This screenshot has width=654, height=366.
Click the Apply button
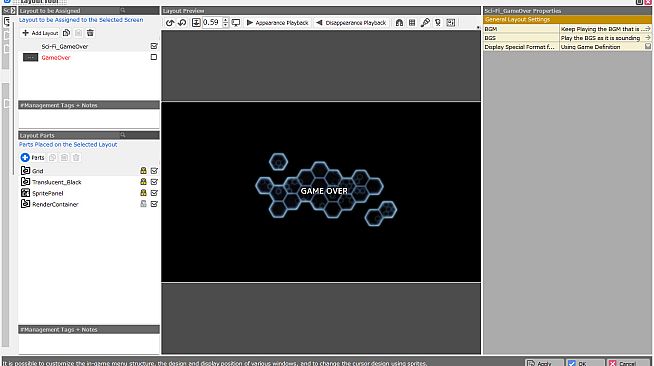click(x=544, y=363)
